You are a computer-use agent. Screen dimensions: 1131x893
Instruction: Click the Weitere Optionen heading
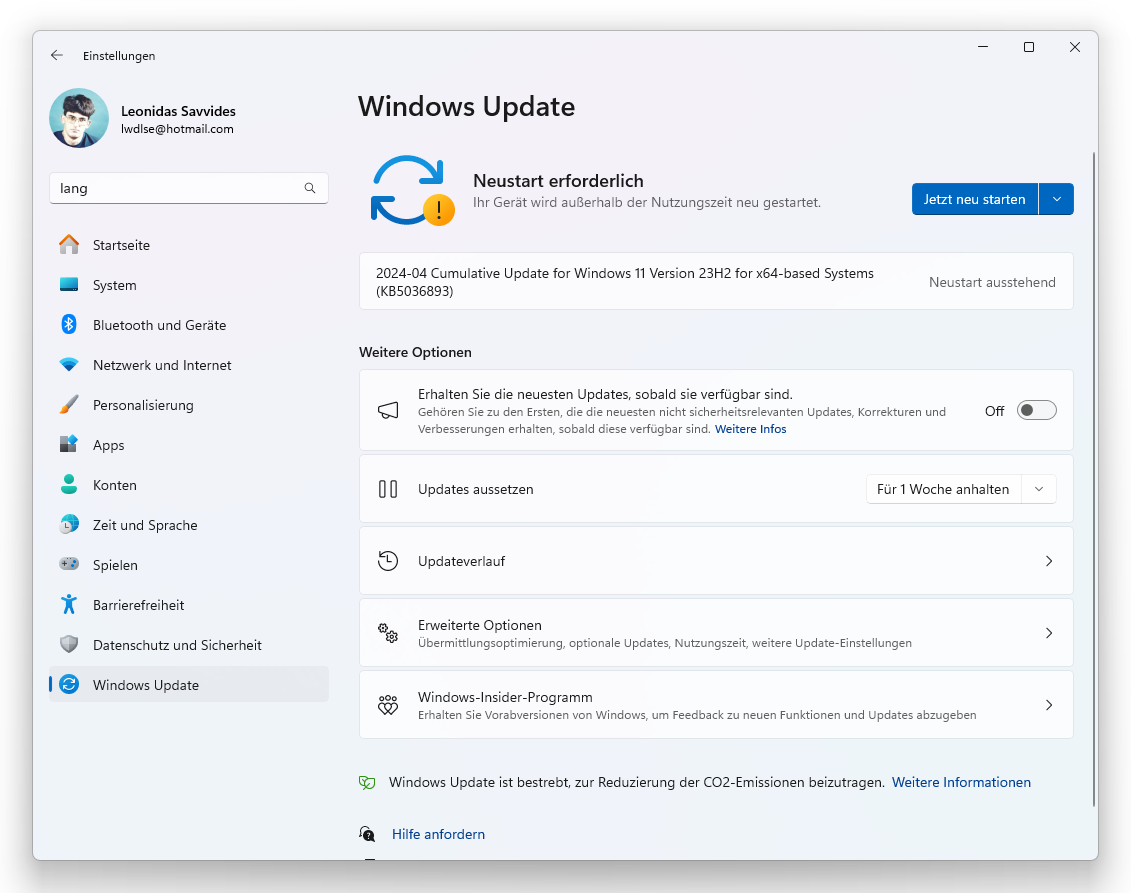pos(415,352)
